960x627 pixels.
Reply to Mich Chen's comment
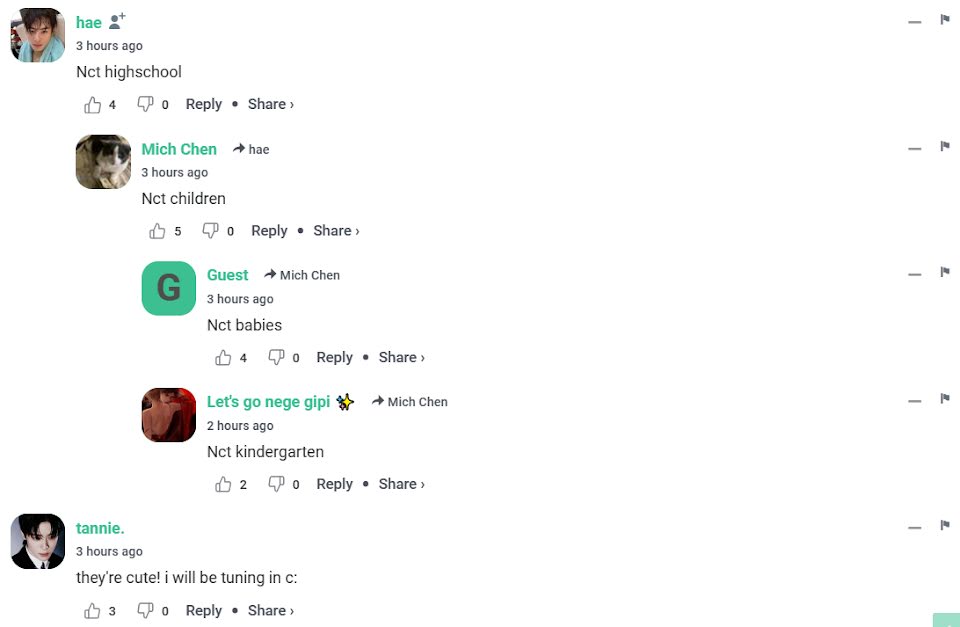[269, 231]
